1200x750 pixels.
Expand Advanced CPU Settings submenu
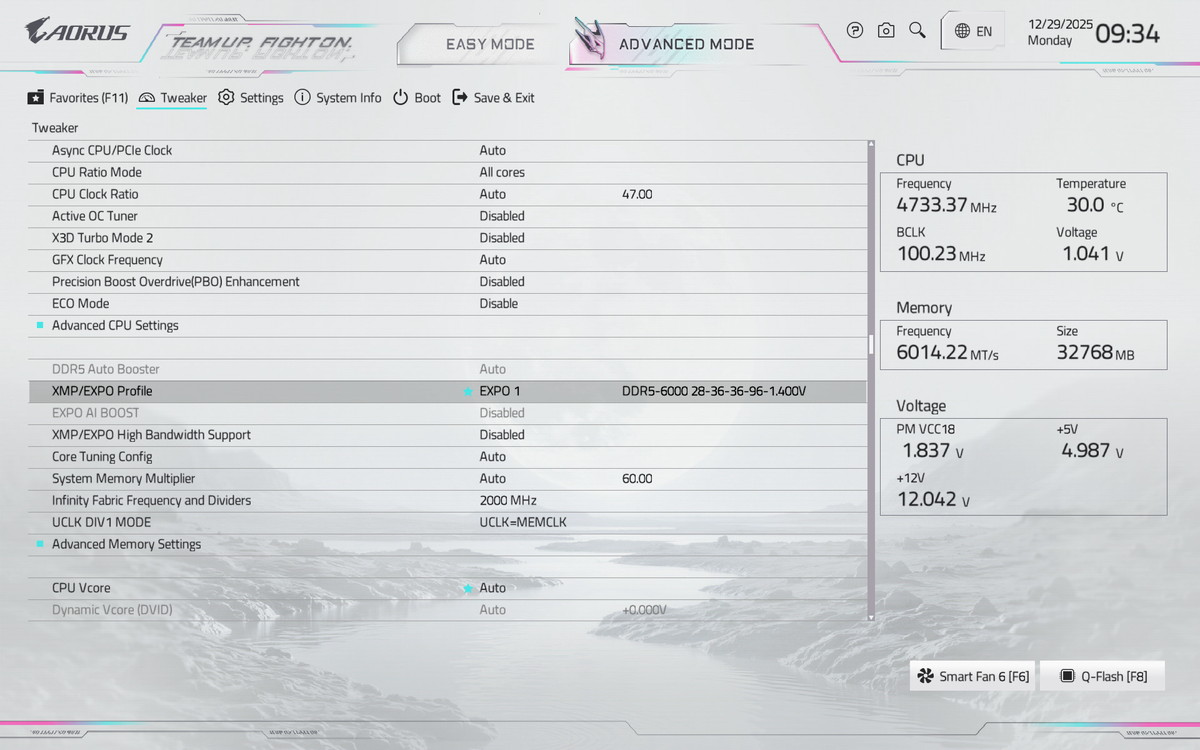coord(115,326)
